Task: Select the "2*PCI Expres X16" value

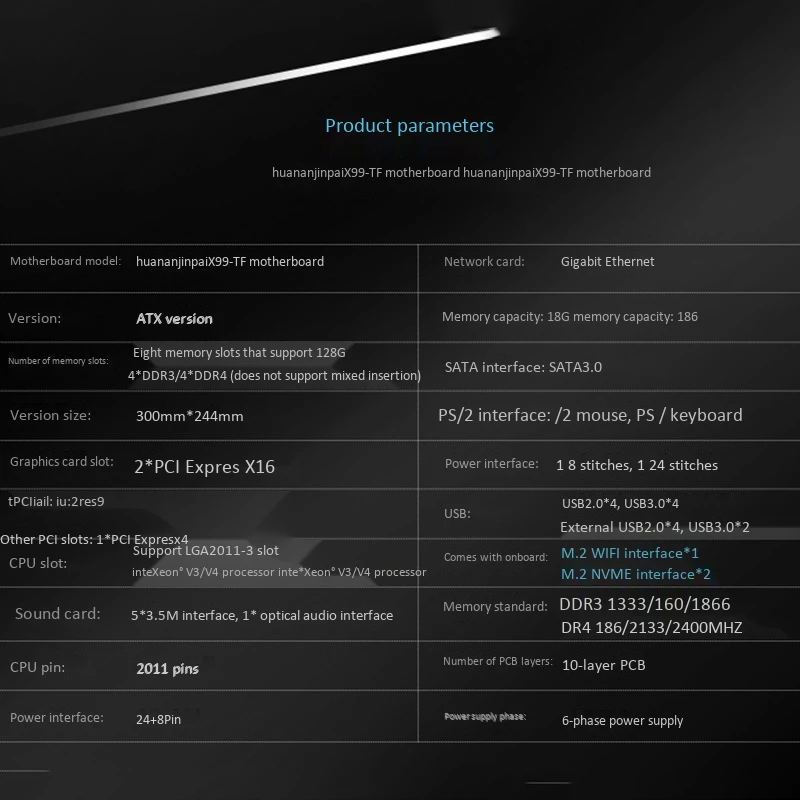Action: 204,466
